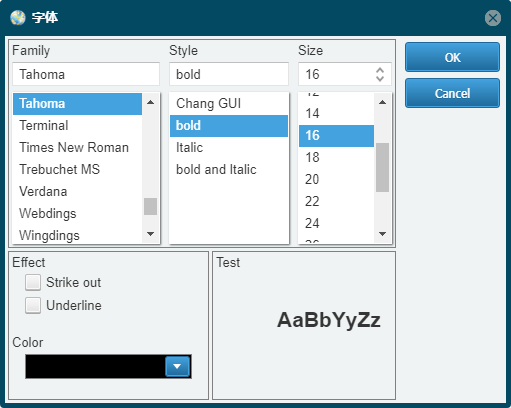
Task: Click Family list scroll-down arrow
Action: click(150, 234)
